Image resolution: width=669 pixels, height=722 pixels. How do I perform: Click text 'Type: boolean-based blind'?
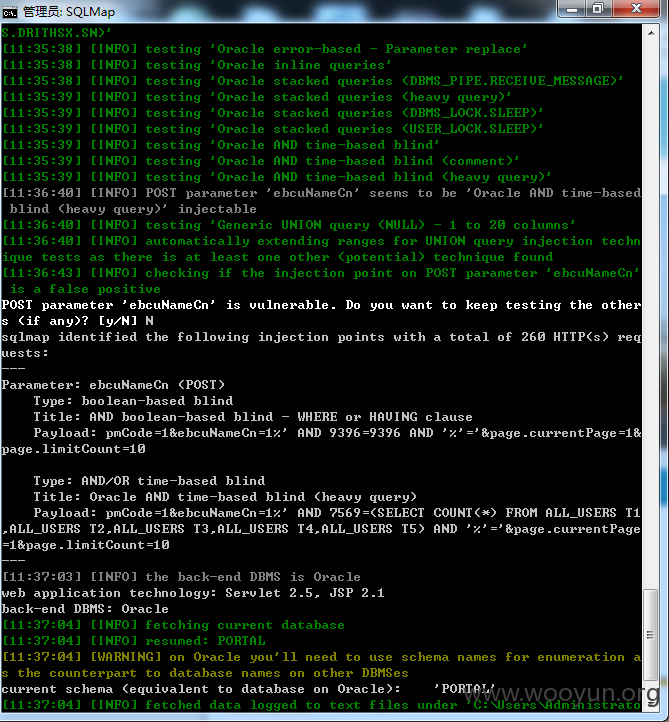point(133,401)
